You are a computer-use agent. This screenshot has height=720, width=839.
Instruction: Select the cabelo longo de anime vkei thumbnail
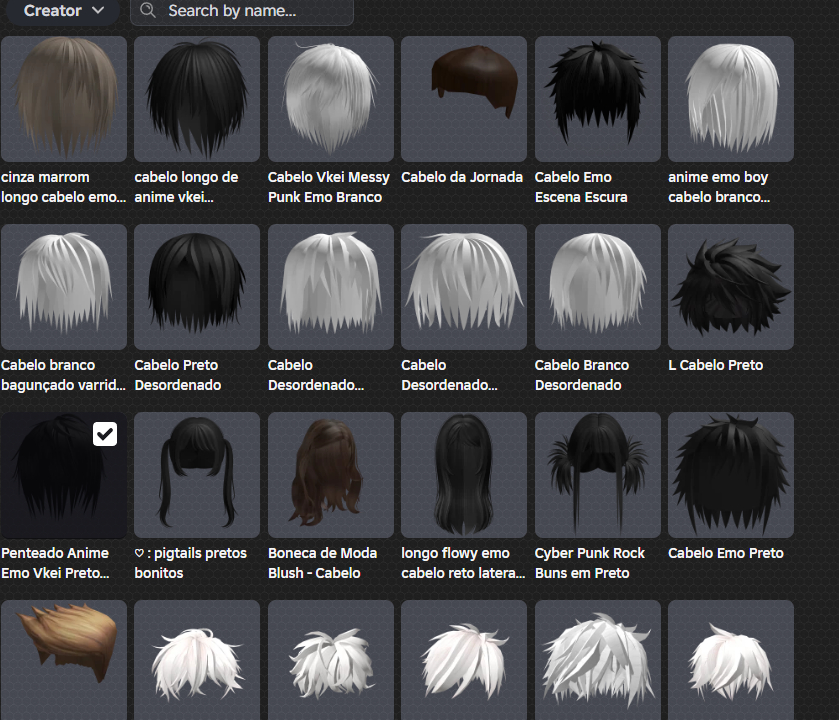pos(197,99)
